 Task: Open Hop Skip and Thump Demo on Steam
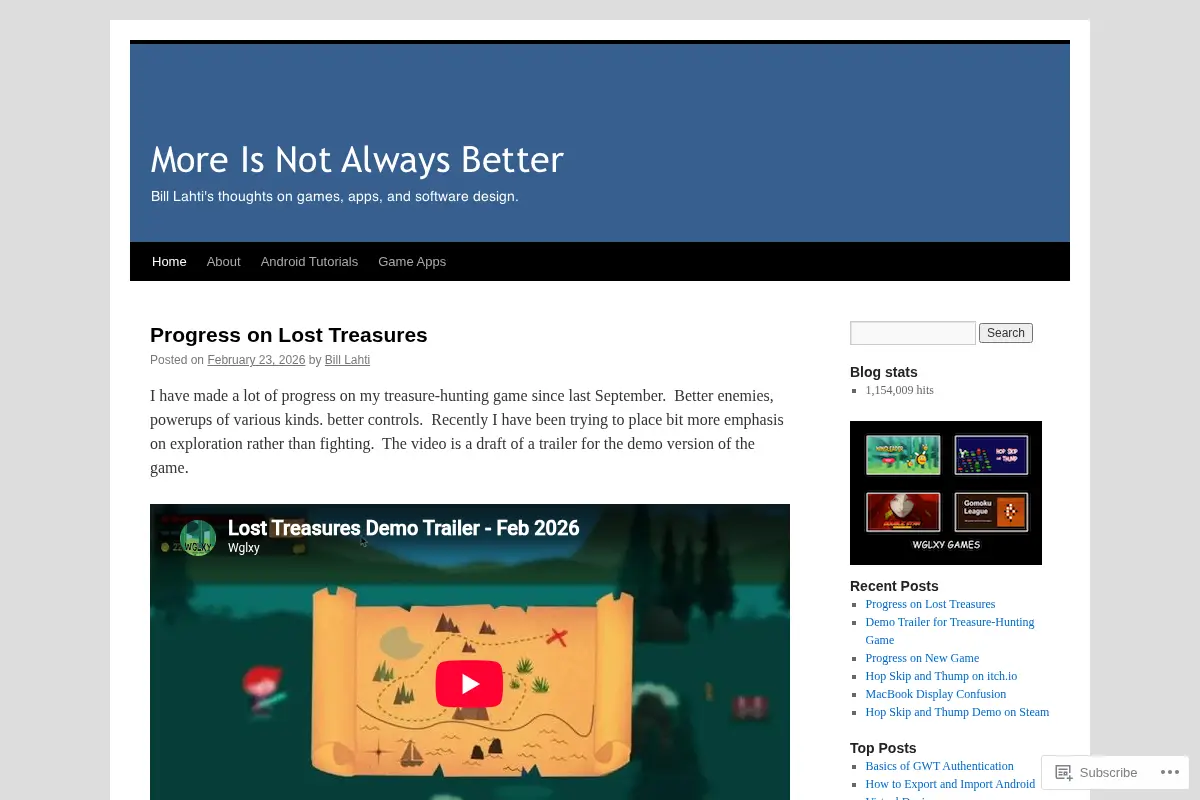(x=957, y=712)
